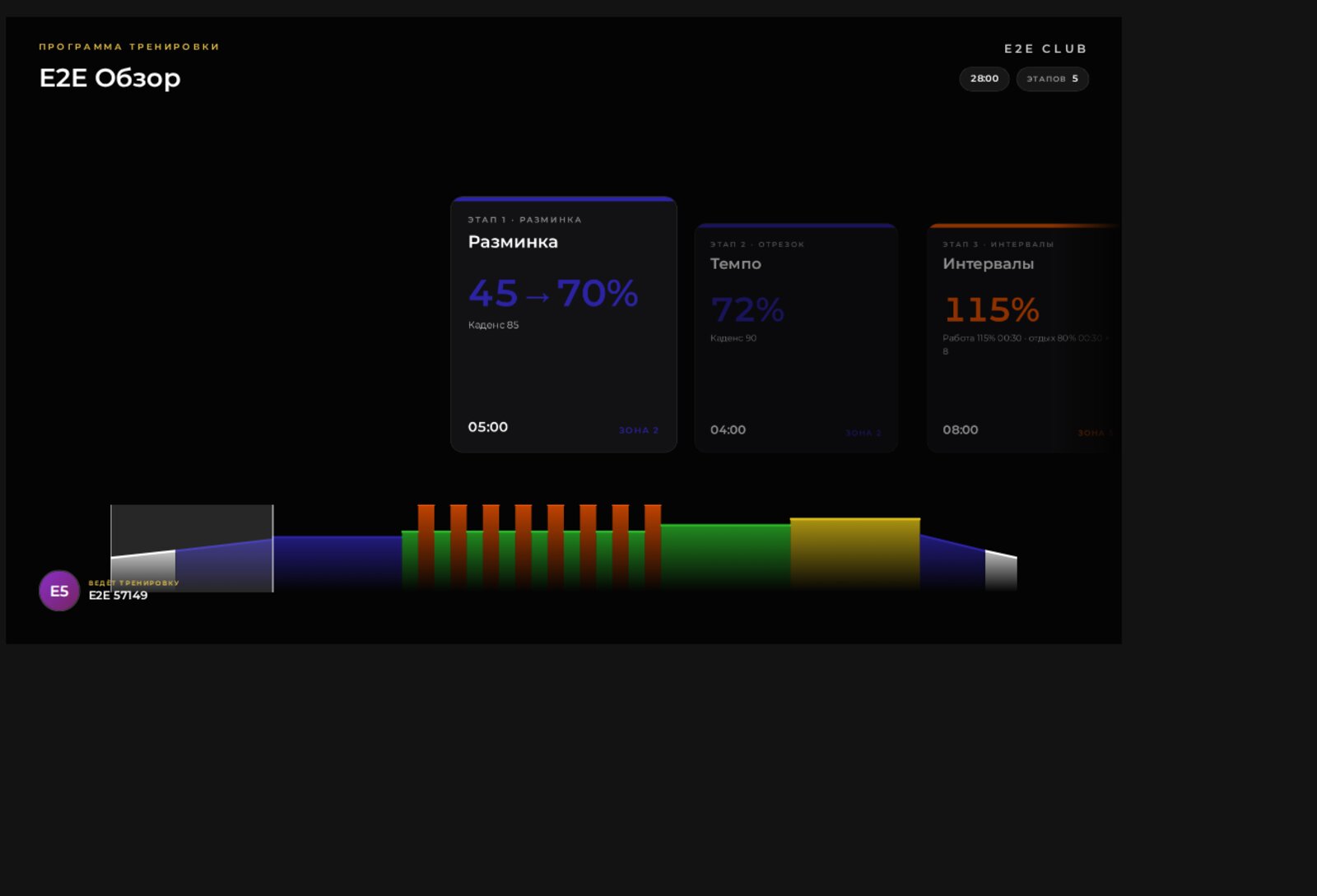Viewport: 1317px width, 896px height.
Task: Click the first orange interval bar
Action: (x=426, y=546)
